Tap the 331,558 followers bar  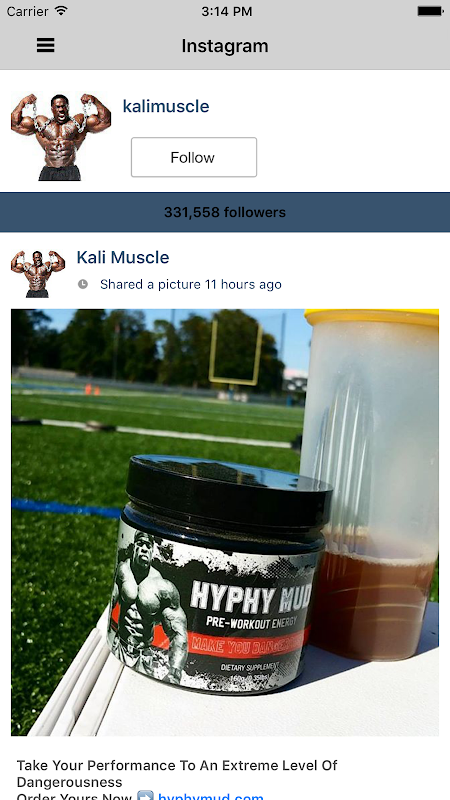pos(225,212)
